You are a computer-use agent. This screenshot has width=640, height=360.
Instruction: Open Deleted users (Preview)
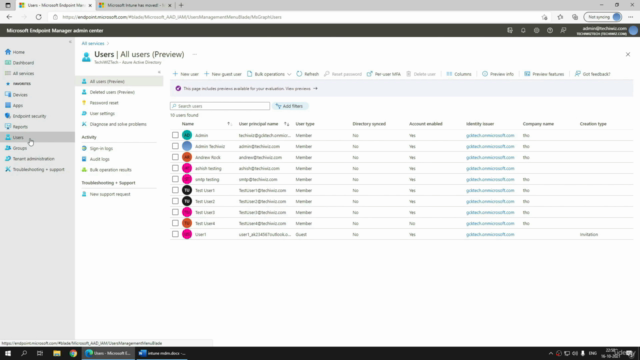coord(112,92)
